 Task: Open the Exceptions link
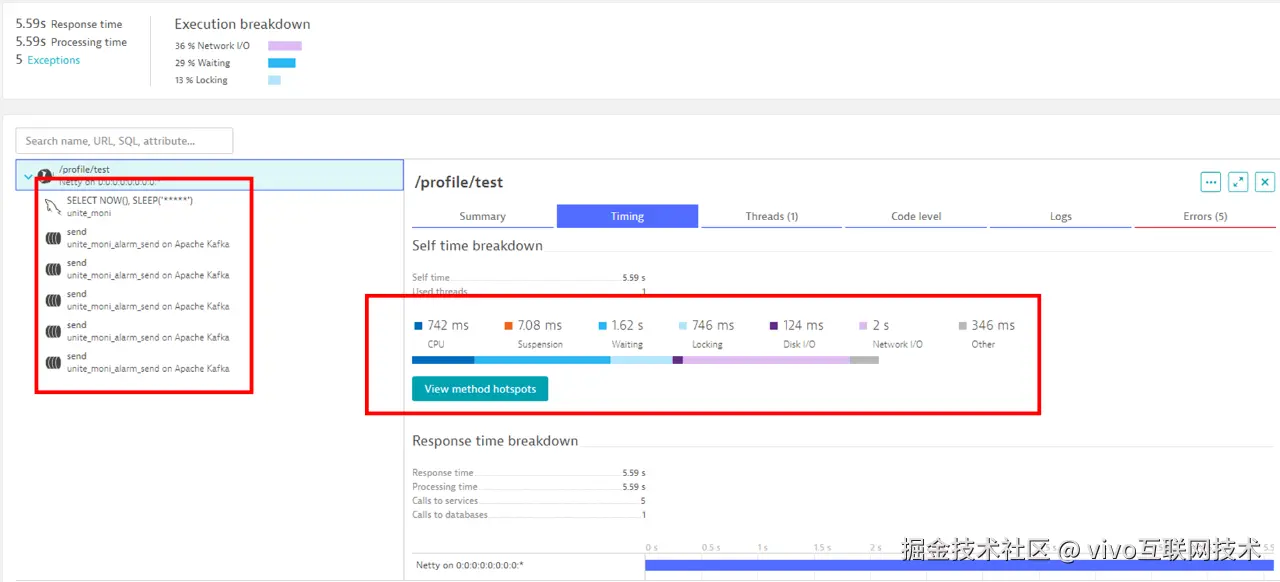click(53, 60)
